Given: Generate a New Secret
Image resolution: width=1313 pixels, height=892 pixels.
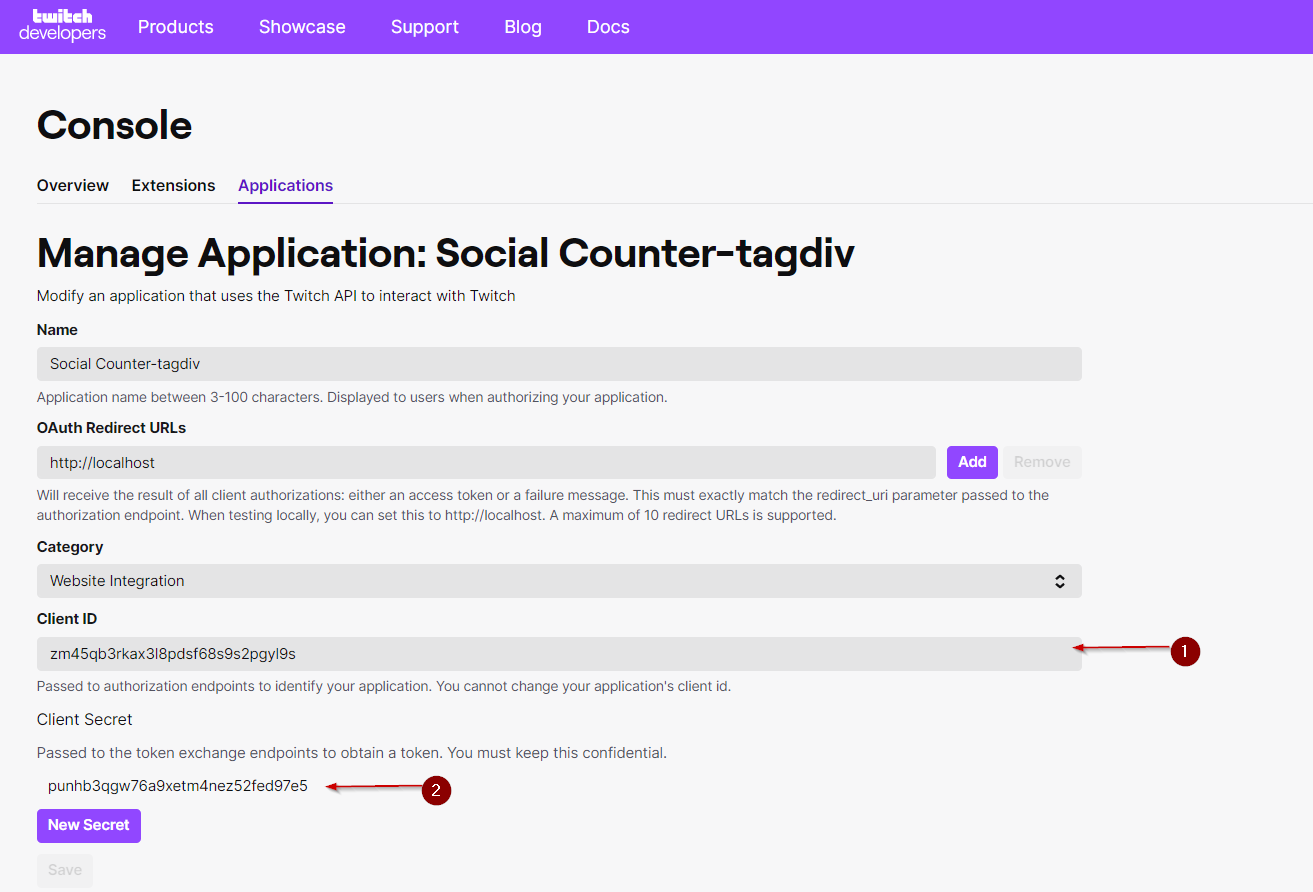Looking at the screenshot, I should tap(89, 825).
